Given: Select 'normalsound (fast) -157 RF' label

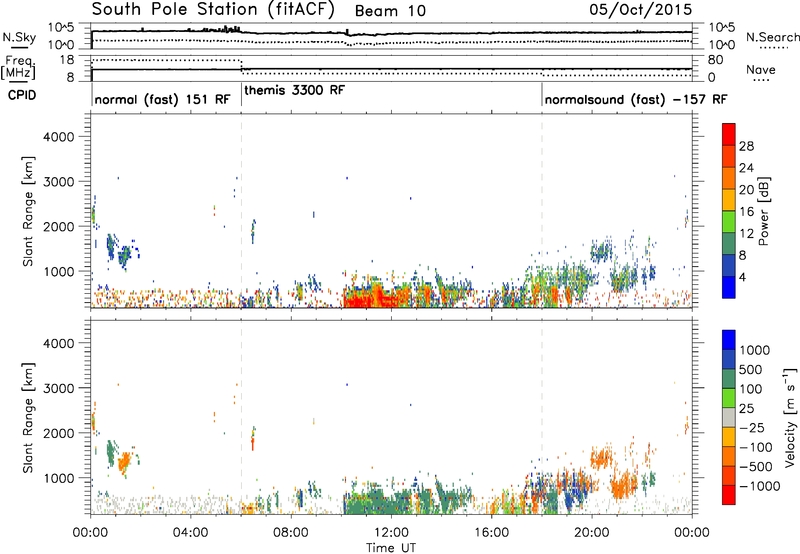Looking at the screenshot, I should click(636, 99).
